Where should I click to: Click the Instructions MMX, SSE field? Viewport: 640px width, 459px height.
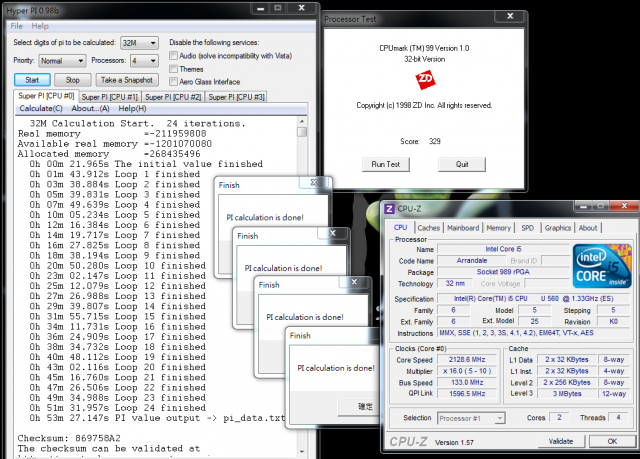pos(533,333)
